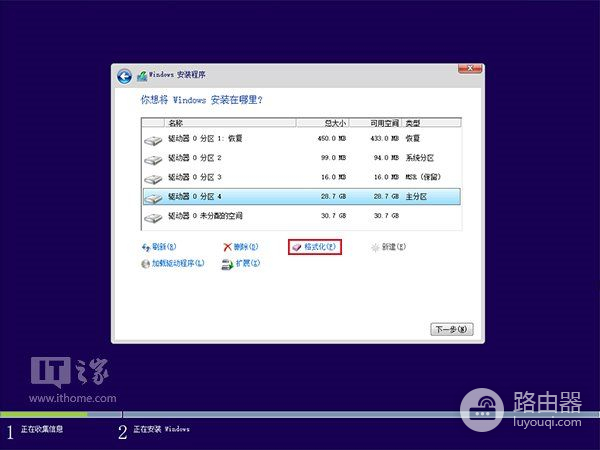Click the 新建(E) new partition link
The width and height of the screenshot is (600, 450).
point(388,247)
